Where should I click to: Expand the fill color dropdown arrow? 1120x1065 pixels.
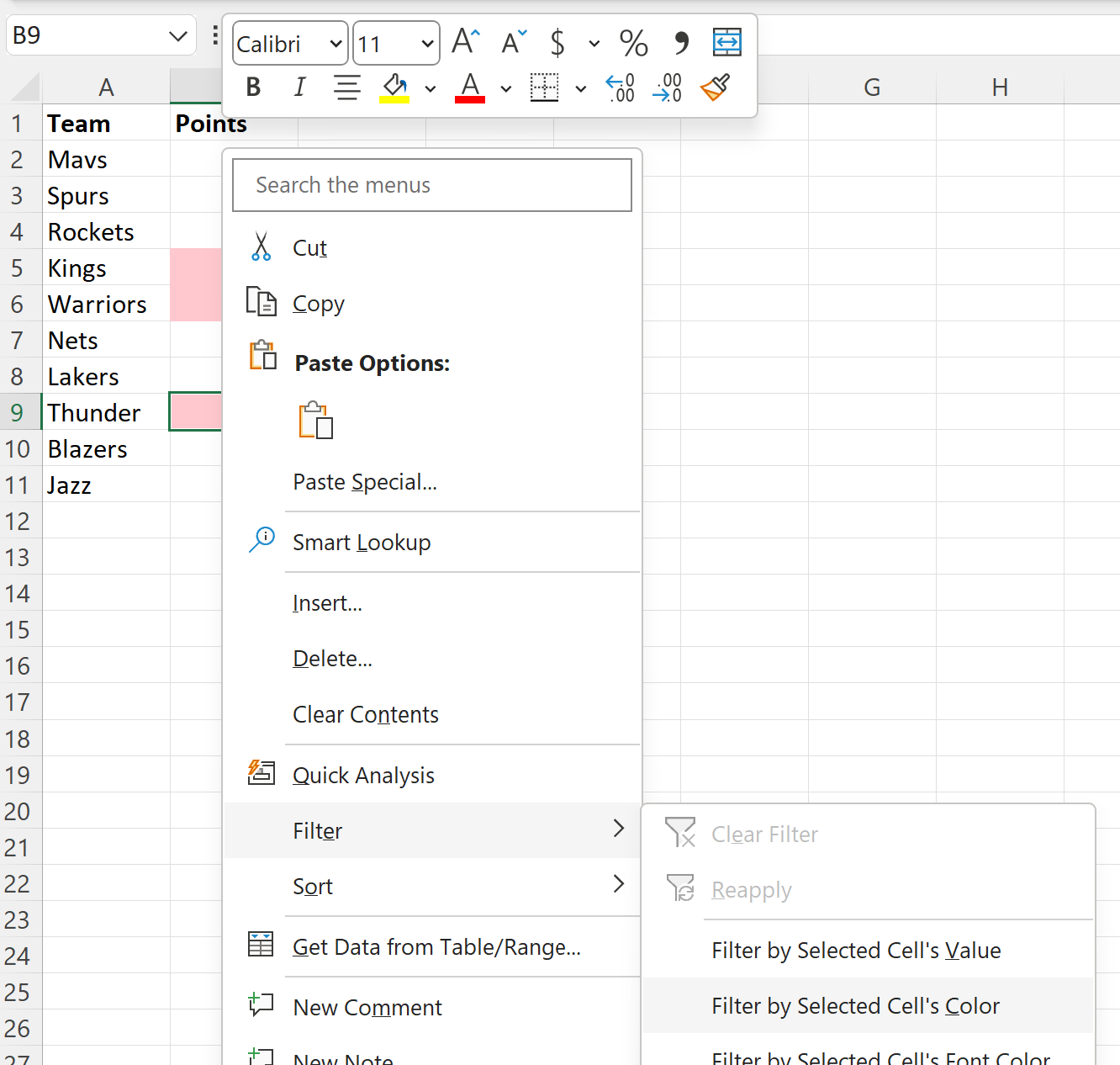(x=431, y=87)
